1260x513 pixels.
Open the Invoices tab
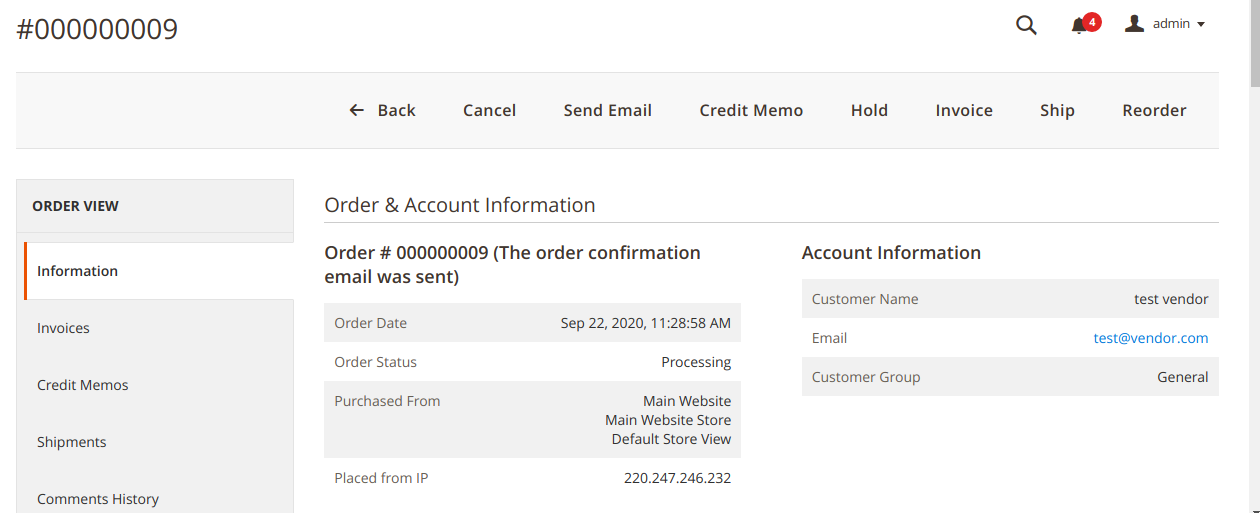click(x=63, y=328)
